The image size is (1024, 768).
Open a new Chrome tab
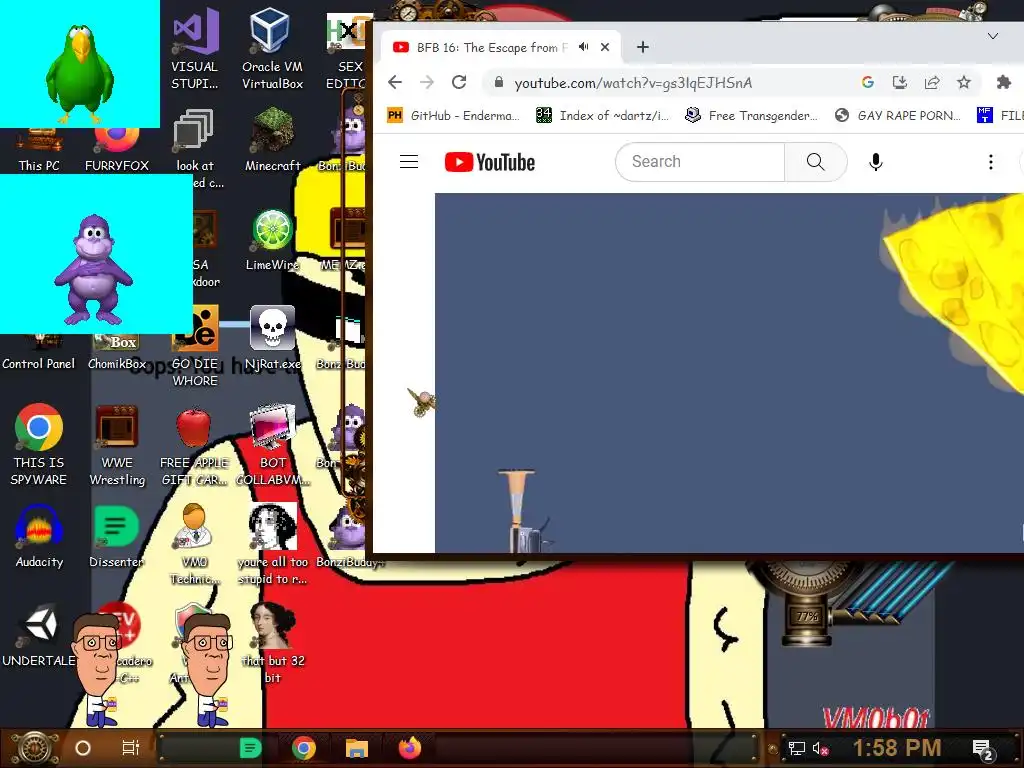point(643,47)
